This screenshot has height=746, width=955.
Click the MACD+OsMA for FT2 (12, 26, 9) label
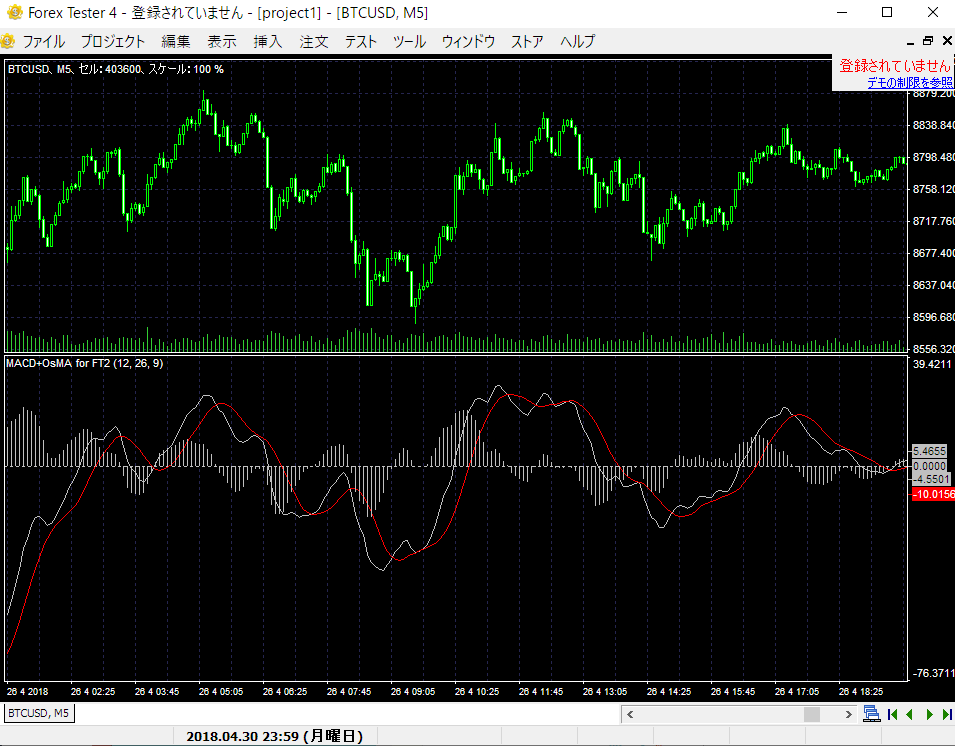tap(85, 364)
